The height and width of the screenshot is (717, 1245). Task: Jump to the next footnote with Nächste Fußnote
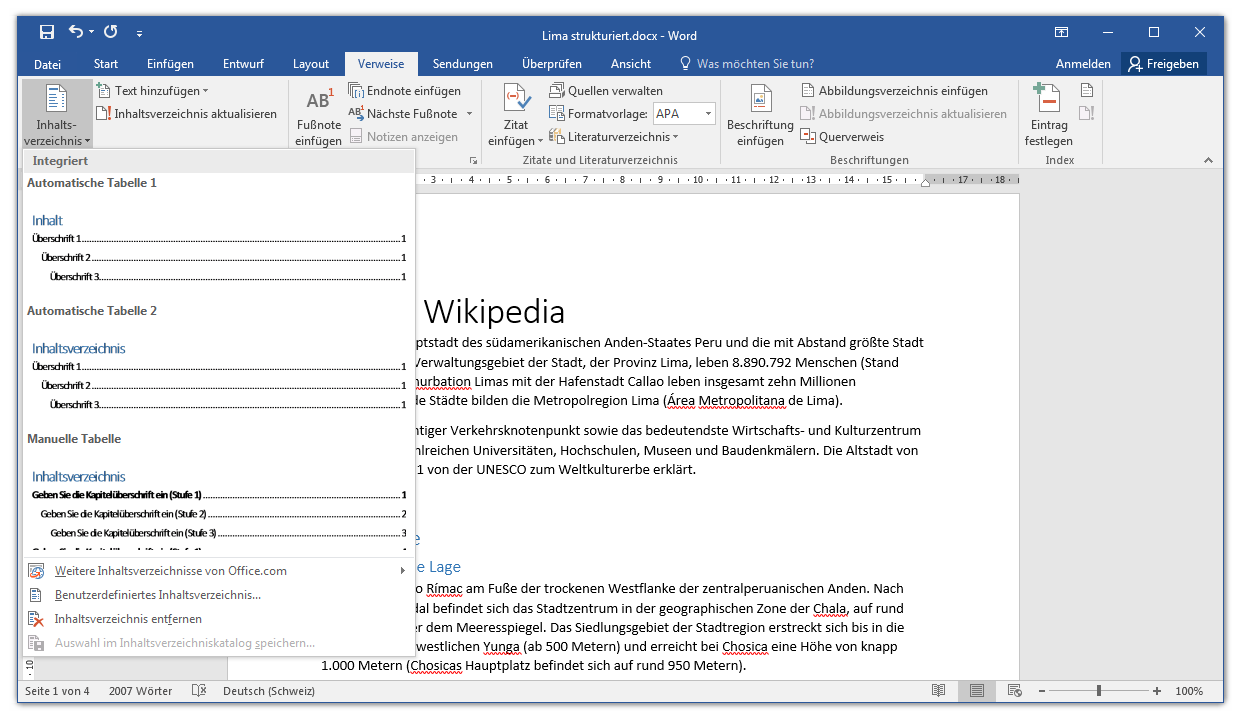tap(403, 114)
